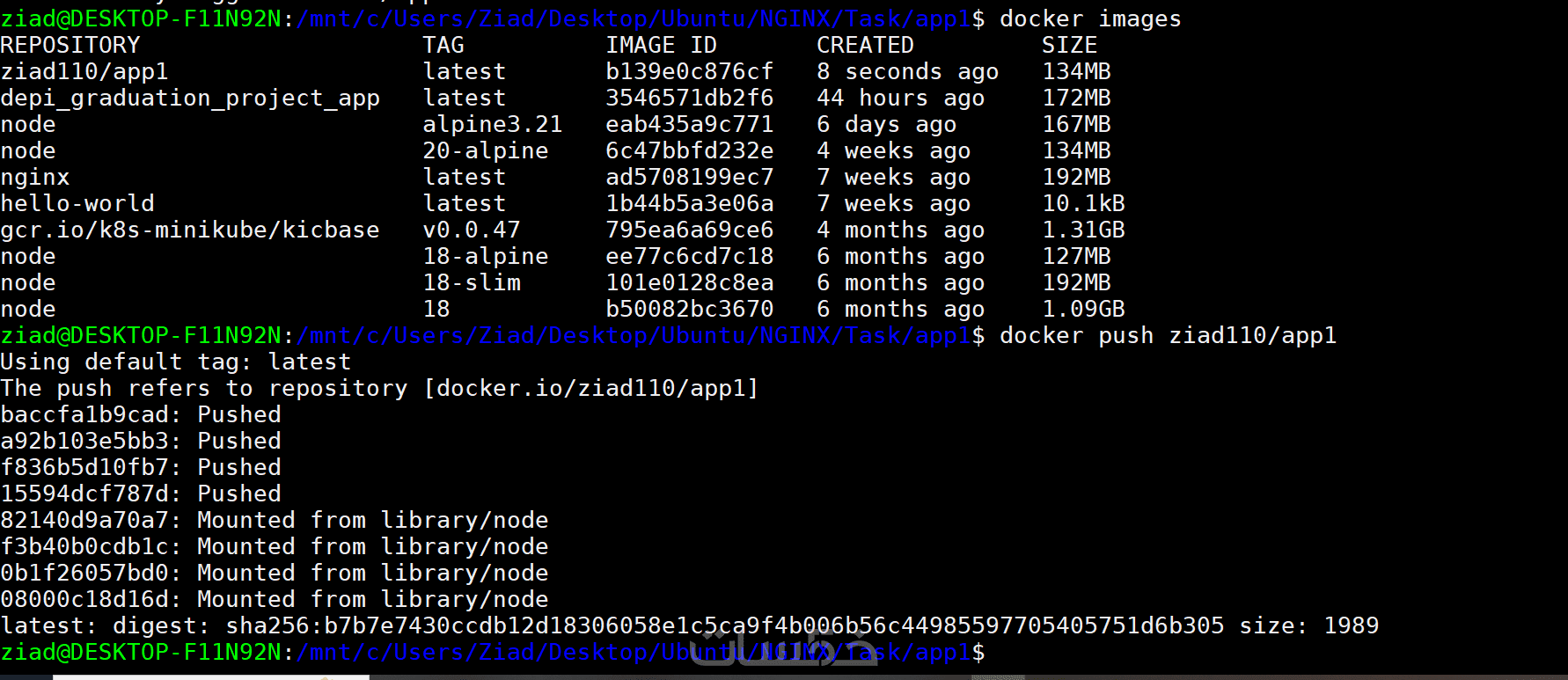
Task: Click the hello-world repository name
Action: [77, 203]
